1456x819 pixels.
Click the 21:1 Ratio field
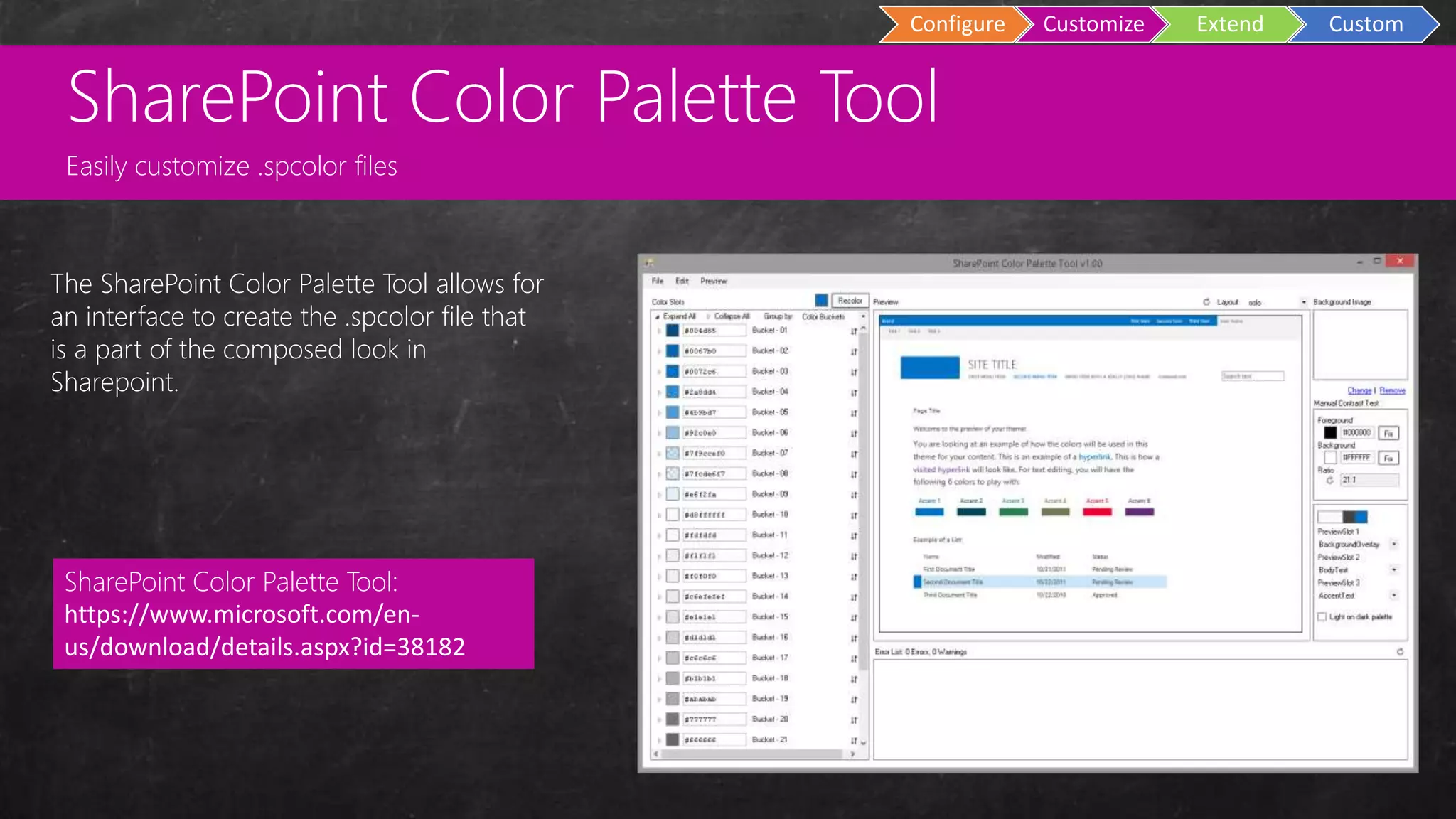[1369, 481]
